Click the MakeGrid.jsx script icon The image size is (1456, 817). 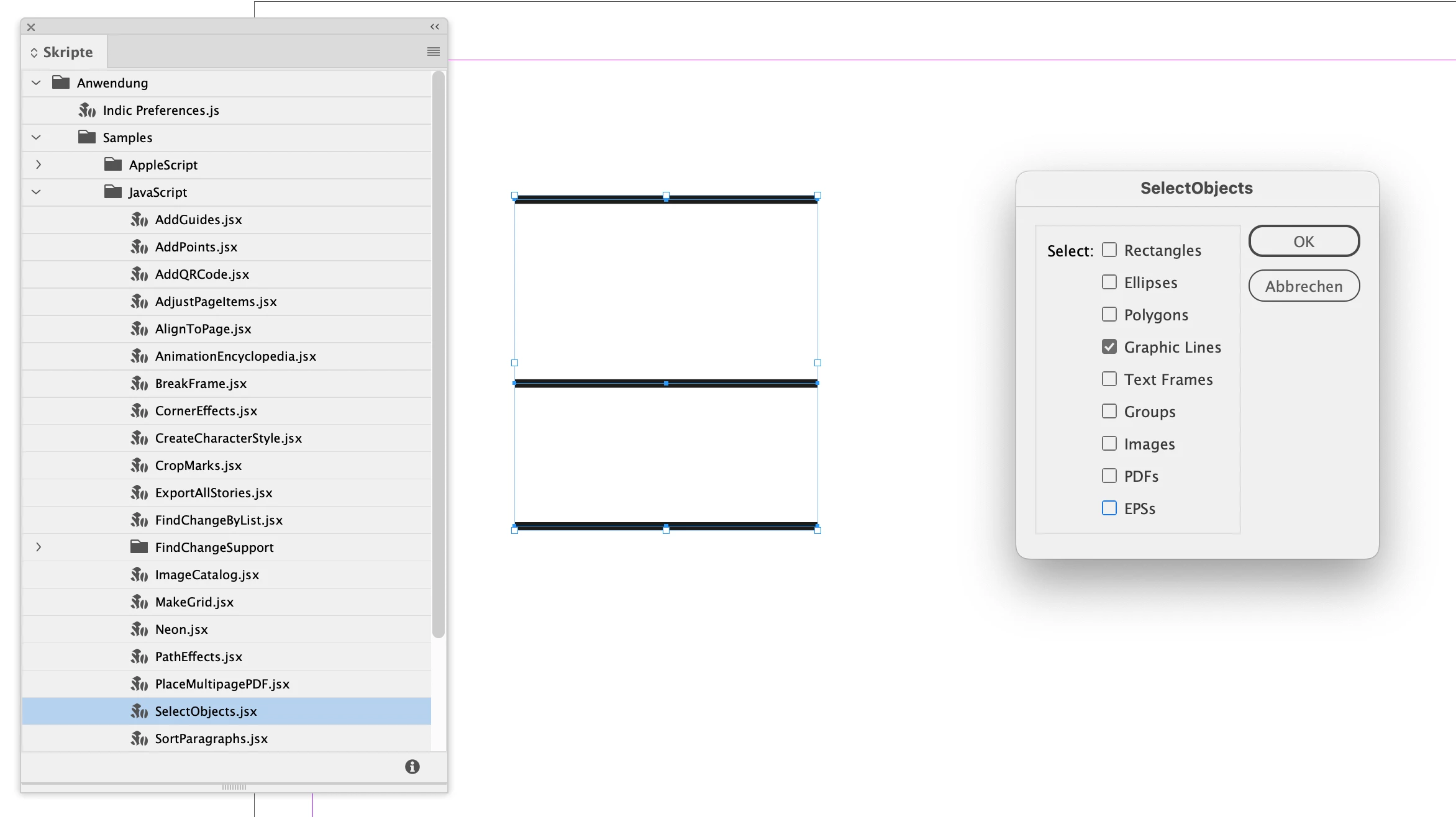pos(139,602)
